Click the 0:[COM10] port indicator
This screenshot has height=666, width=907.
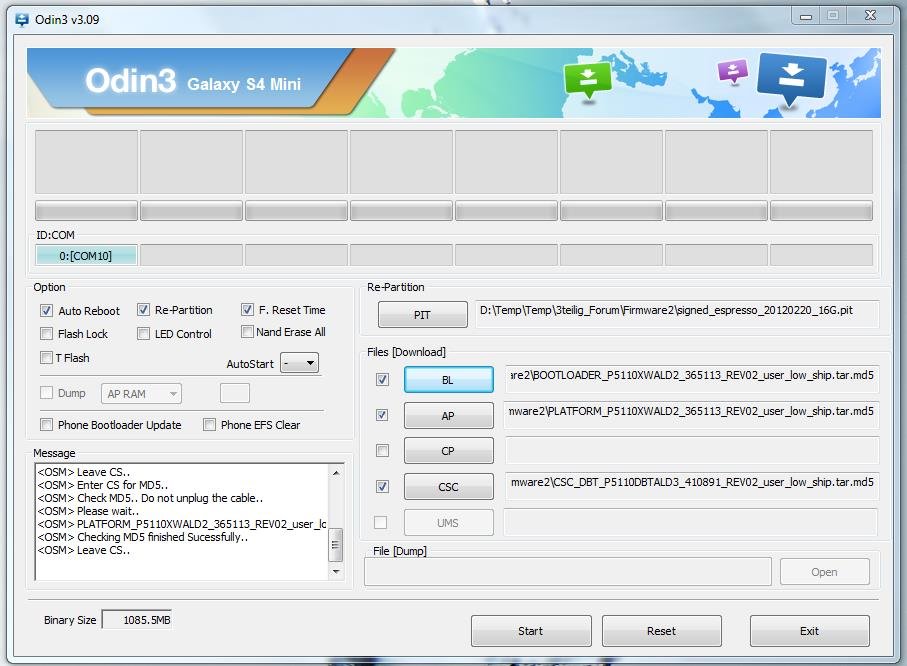86,255
